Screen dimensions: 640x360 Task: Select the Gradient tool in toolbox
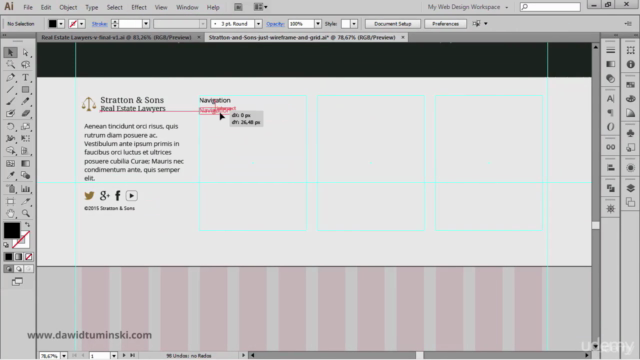tap(26, 163)
